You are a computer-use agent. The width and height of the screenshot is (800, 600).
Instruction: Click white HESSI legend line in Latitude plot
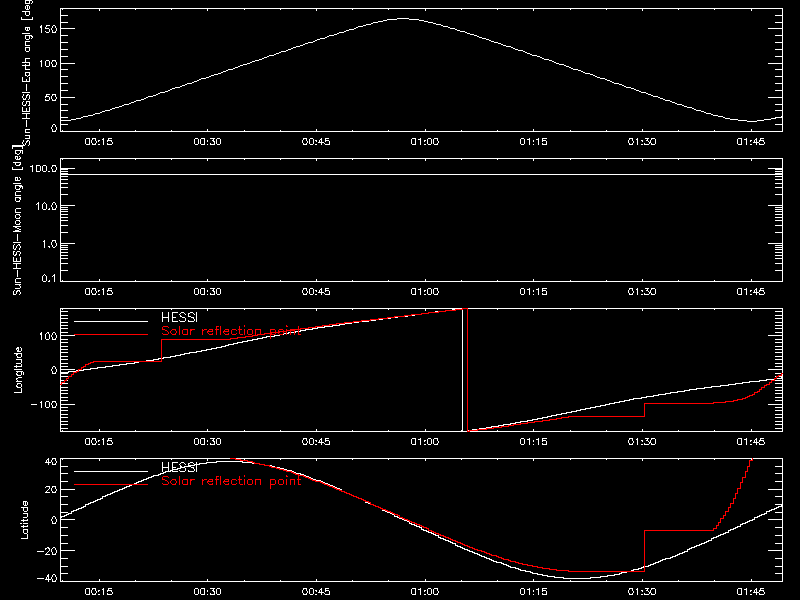click(x=111, y=471)
